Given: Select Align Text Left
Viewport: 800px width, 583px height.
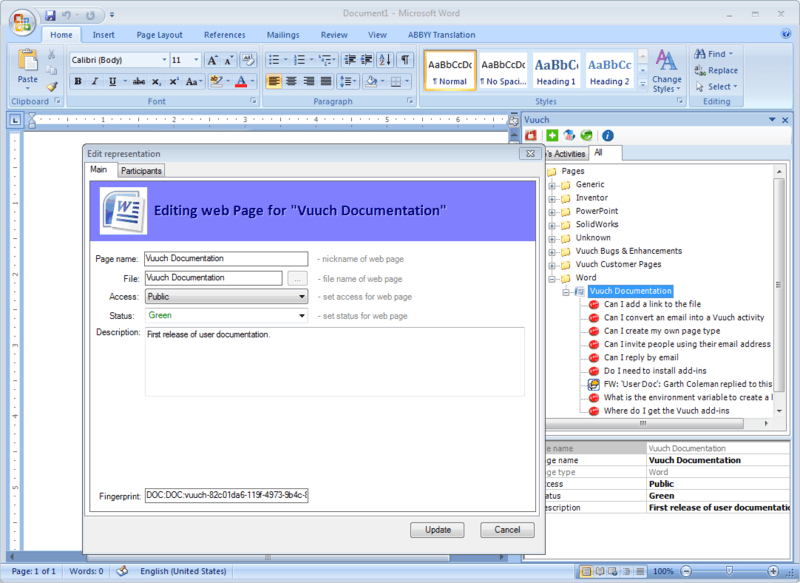Looking at the screenshot, I should 274,81.
